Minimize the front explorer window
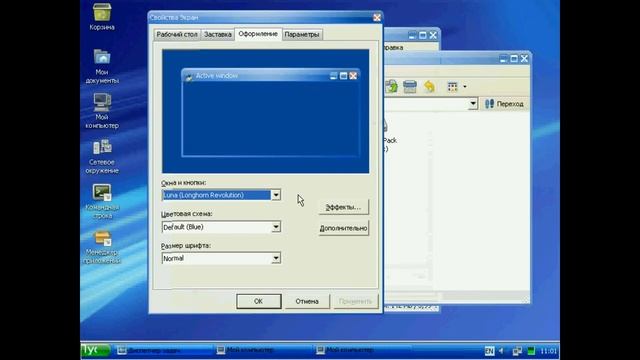The height and width of the screenshot is (360, 640). 503,59
